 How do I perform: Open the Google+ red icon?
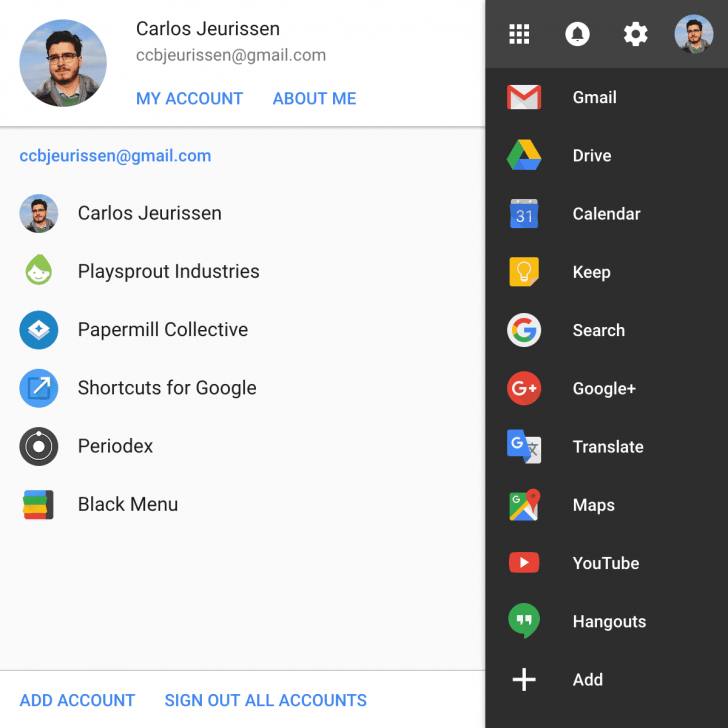pos(524,388)
